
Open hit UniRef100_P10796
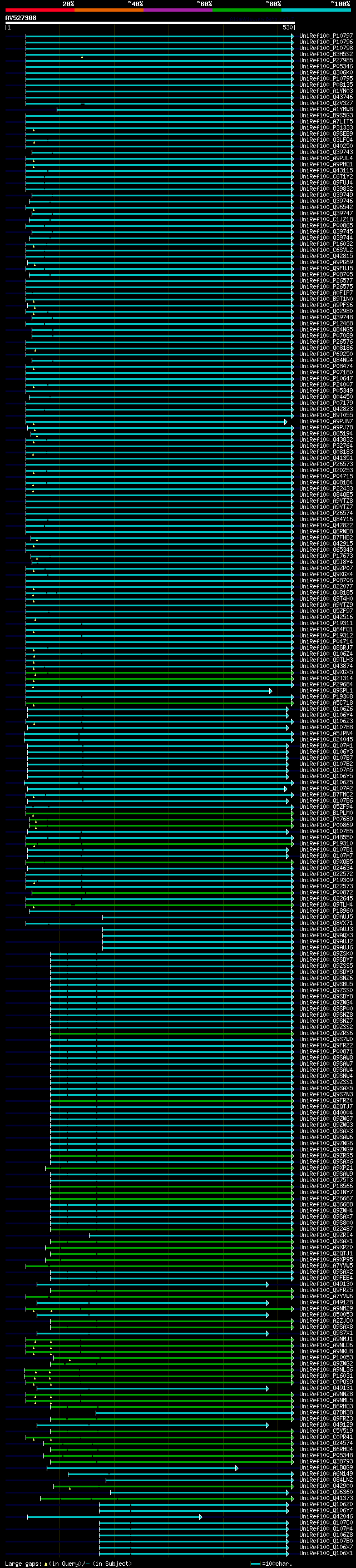coord(326,42)
